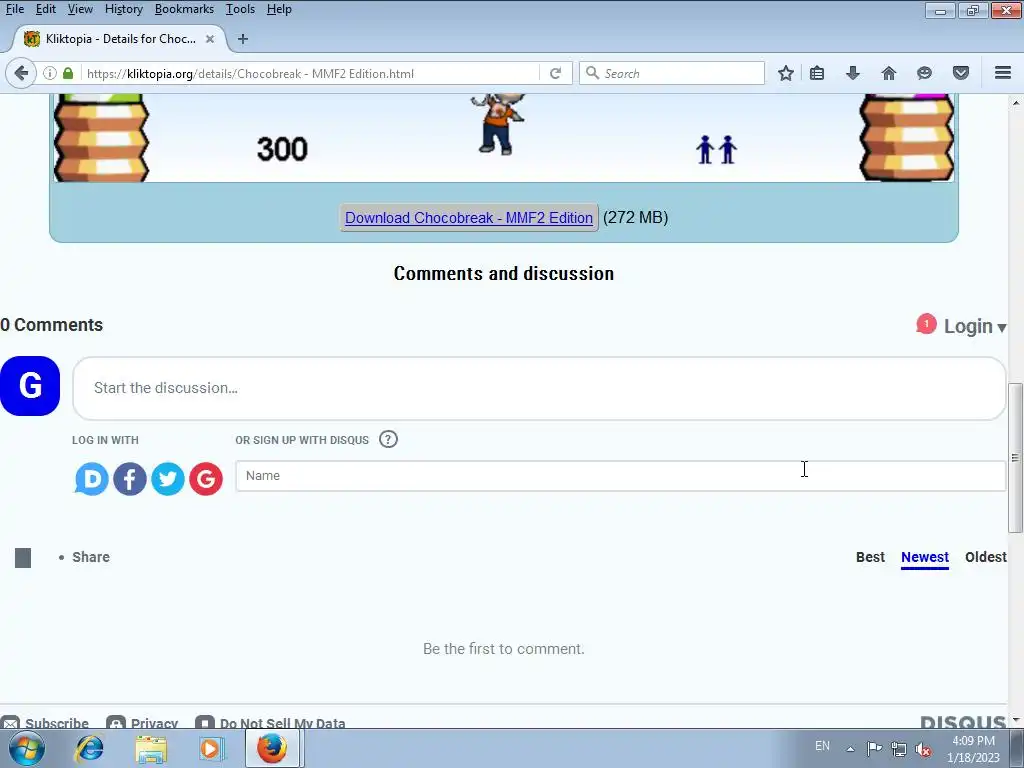Open the Pocket icon in toolbar

pyautogui.click(x=961, y=73)
